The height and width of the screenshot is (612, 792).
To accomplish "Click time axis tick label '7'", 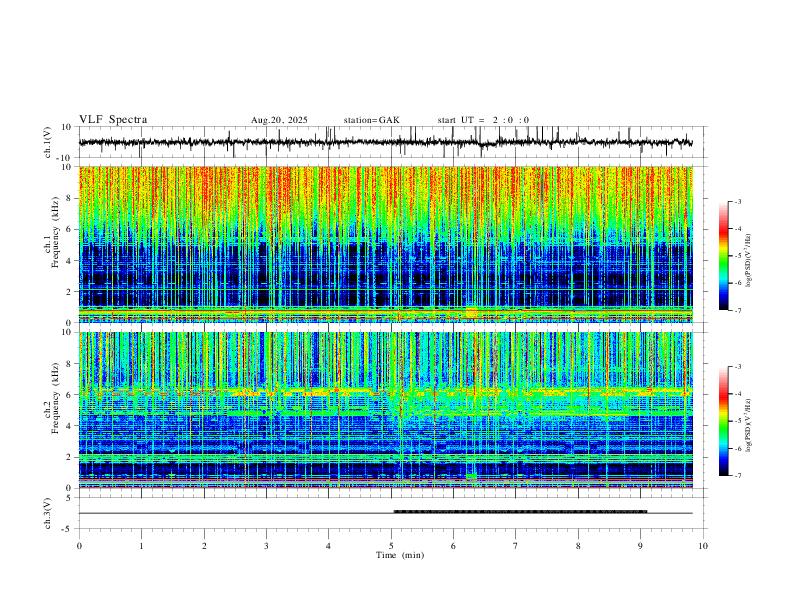I will (x=516, y=546).
